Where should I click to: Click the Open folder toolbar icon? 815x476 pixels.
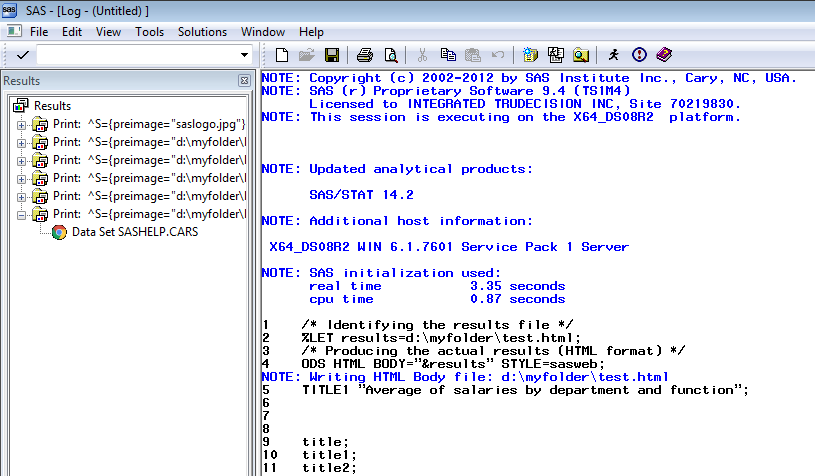click(306, 55)
